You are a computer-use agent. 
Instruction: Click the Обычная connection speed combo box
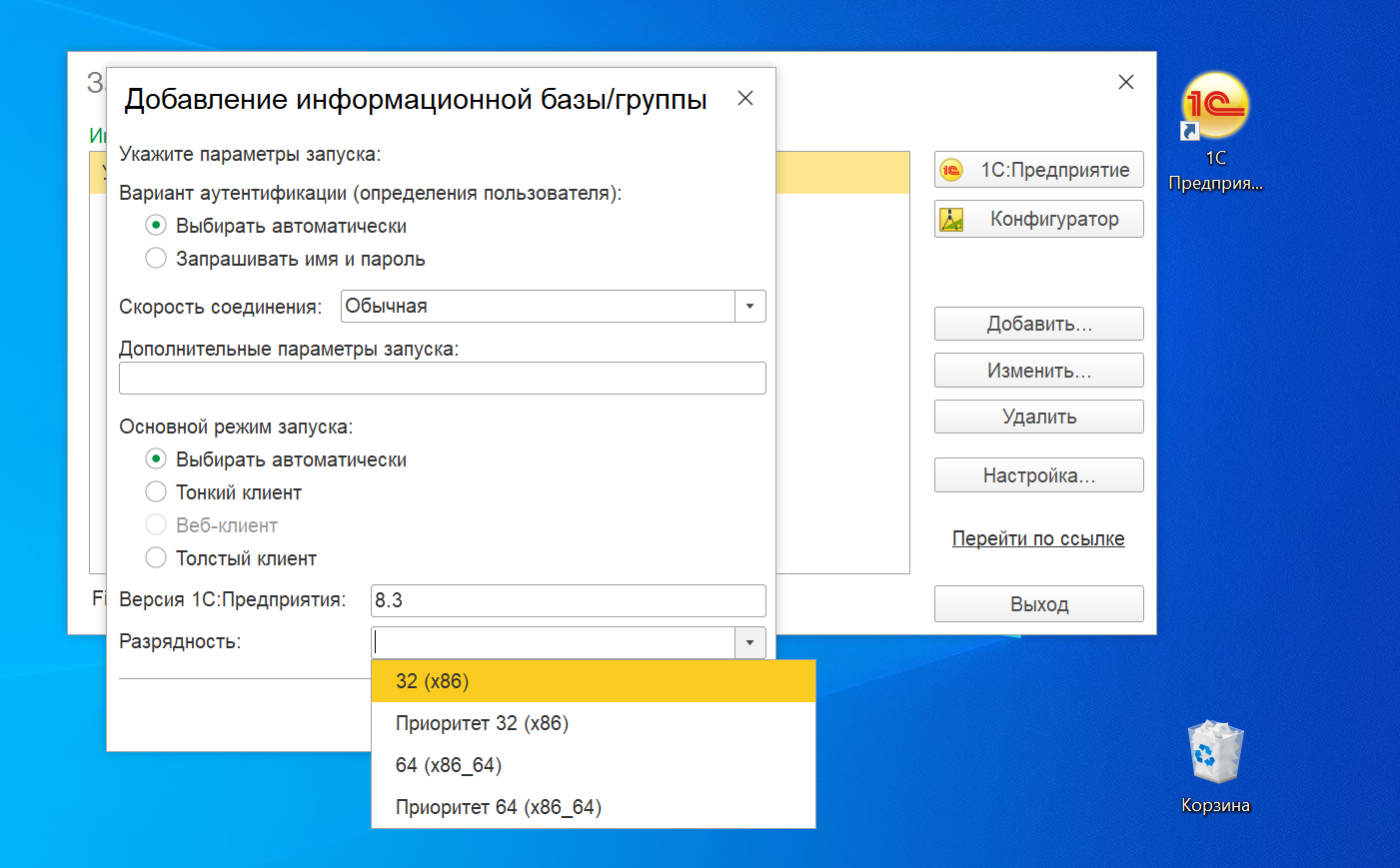click(539, 307)
